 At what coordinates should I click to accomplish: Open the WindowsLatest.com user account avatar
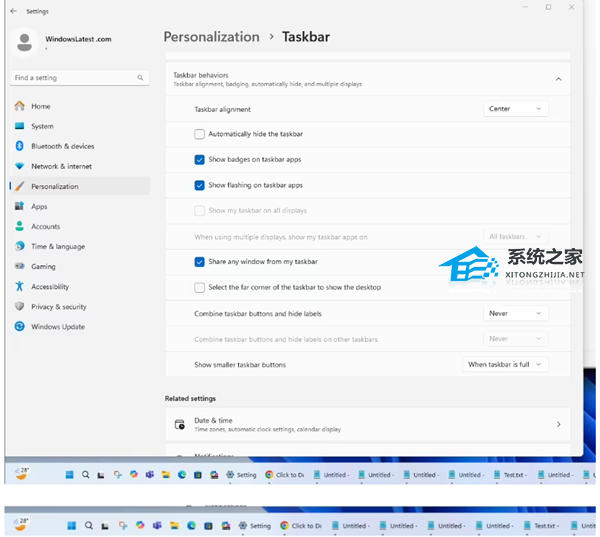[24, 42]
